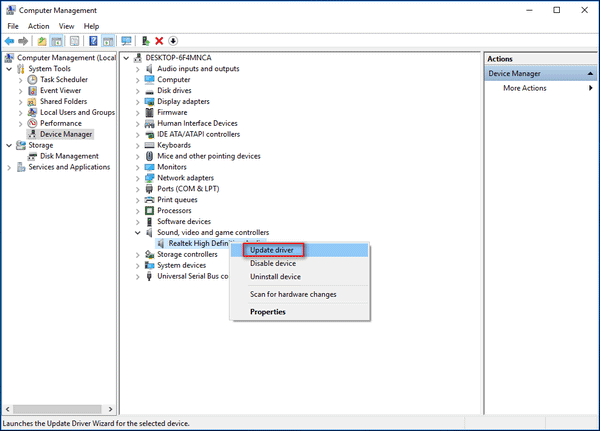Click the Back arrow in the toolbar
The height and width of the screenshot is (431, 600).
point(10,41)
